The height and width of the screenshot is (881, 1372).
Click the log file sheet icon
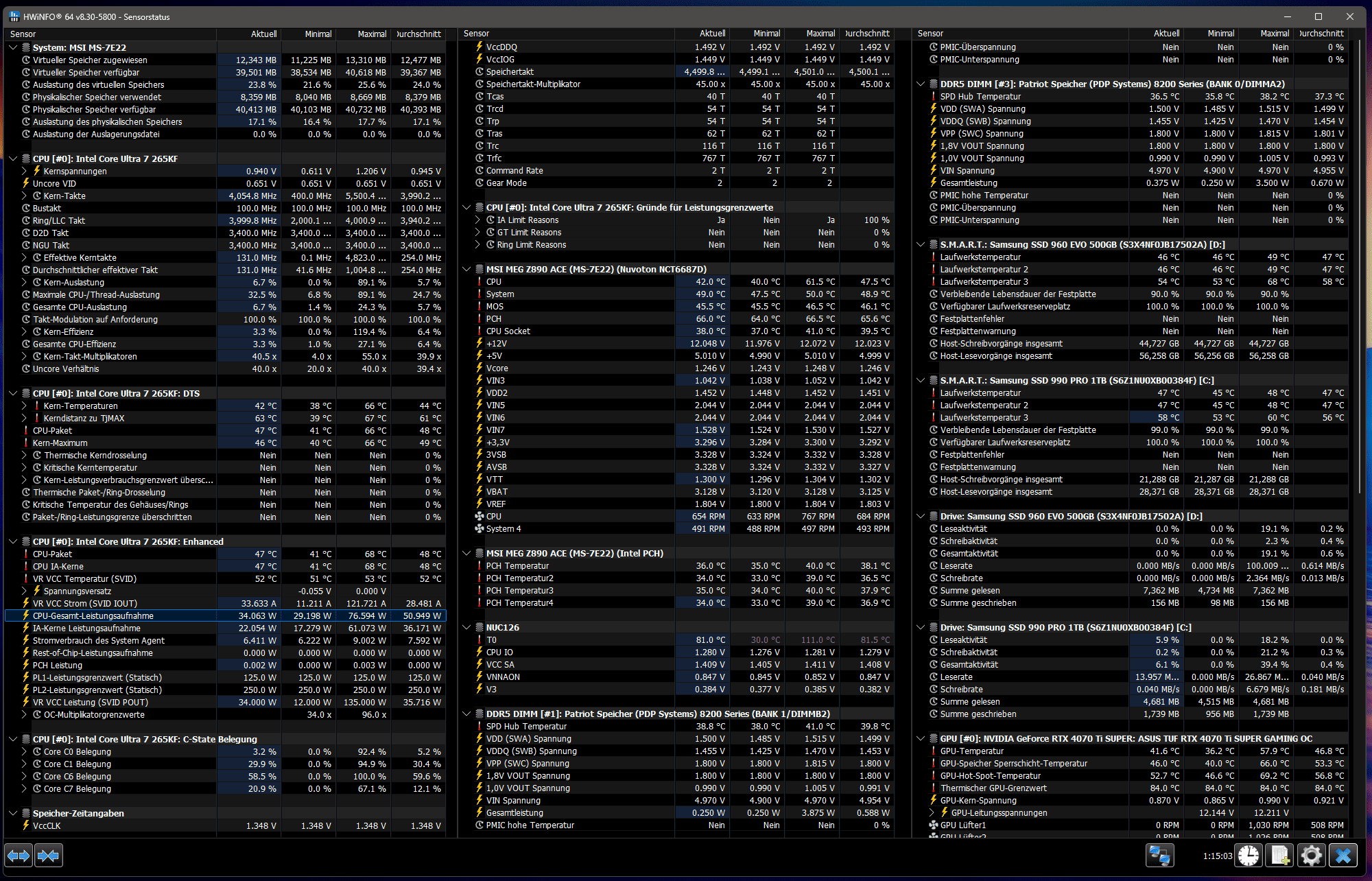pyautogui.click(x=1280, y=856)
